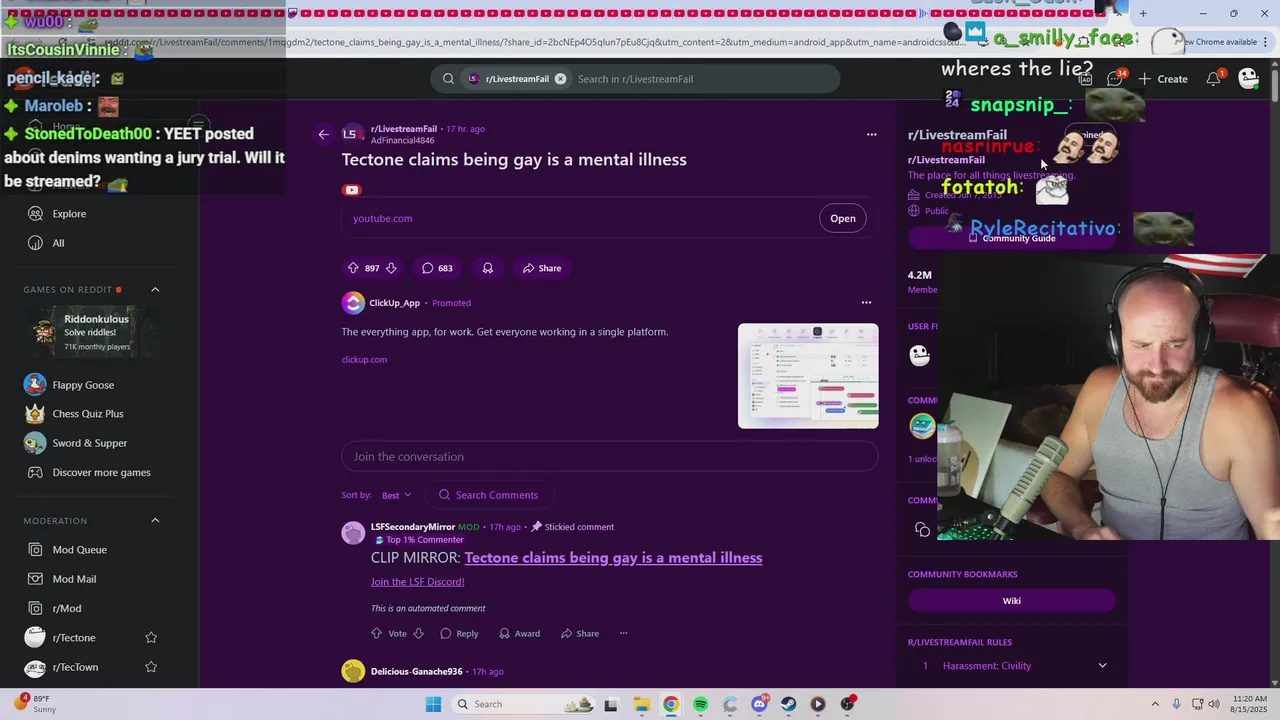1280x720 pixels.
Task: Go back with the post's back arrow
Action: point(323,134)
